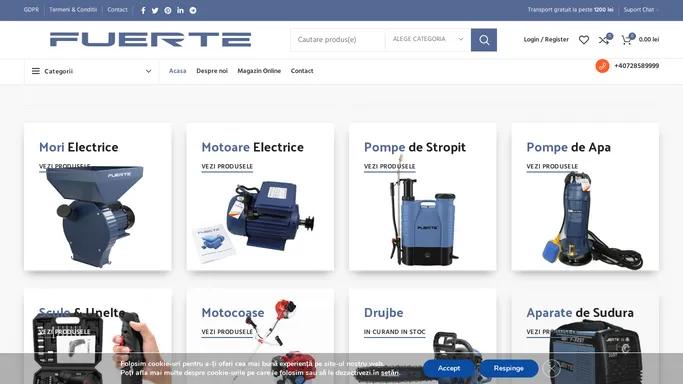683x384 pixels.
Task: Open Termeni & Conditii link
Action: click(73, 10)
